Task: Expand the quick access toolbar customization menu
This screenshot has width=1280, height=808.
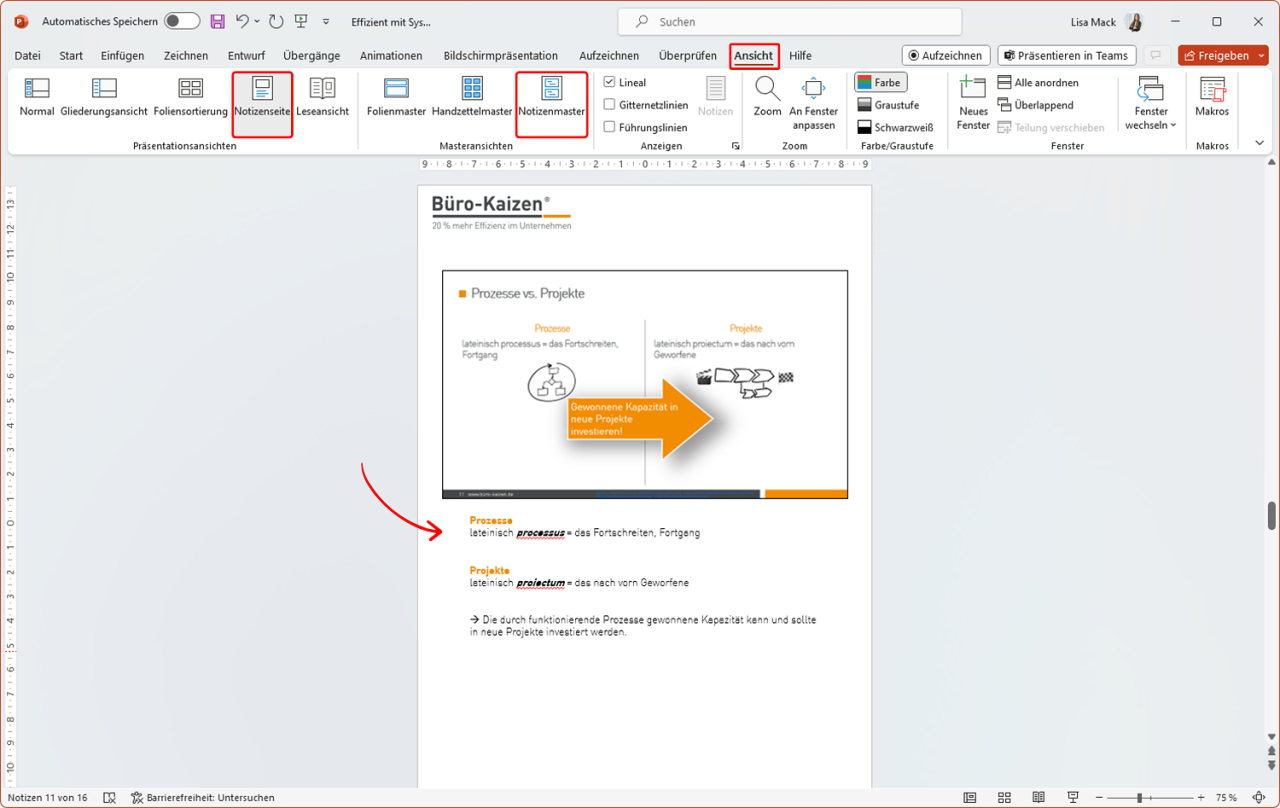Action: click(x=326, y=20)
